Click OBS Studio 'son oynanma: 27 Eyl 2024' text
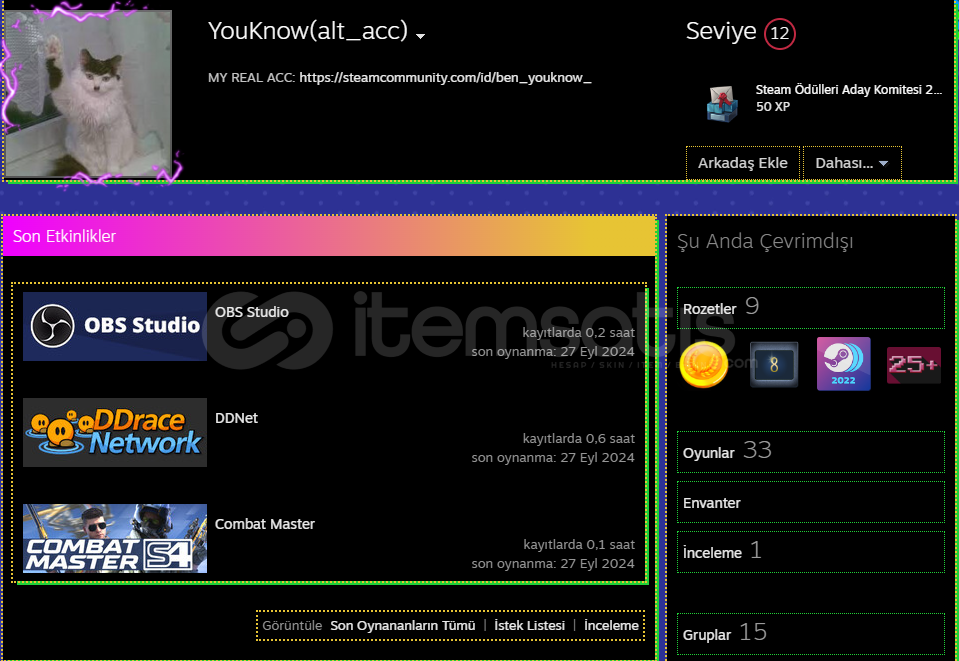 (x=553, y=352)
